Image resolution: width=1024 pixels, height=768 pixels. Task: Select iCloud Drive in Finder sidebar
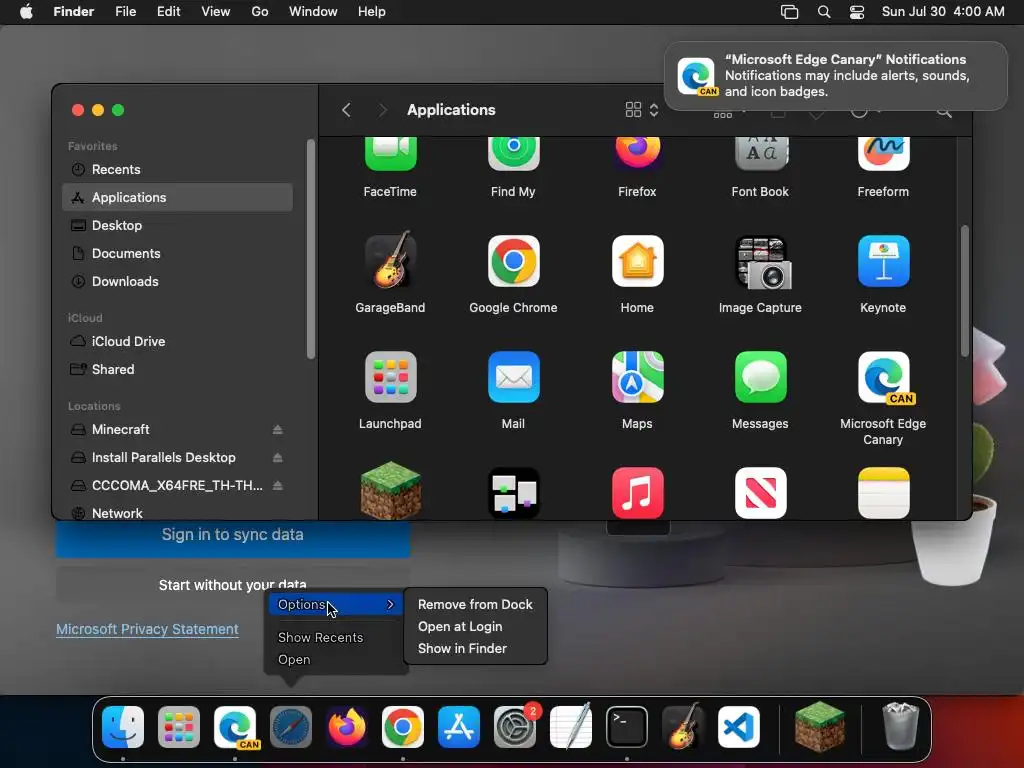pyautogui.click(x=177, y=342)
